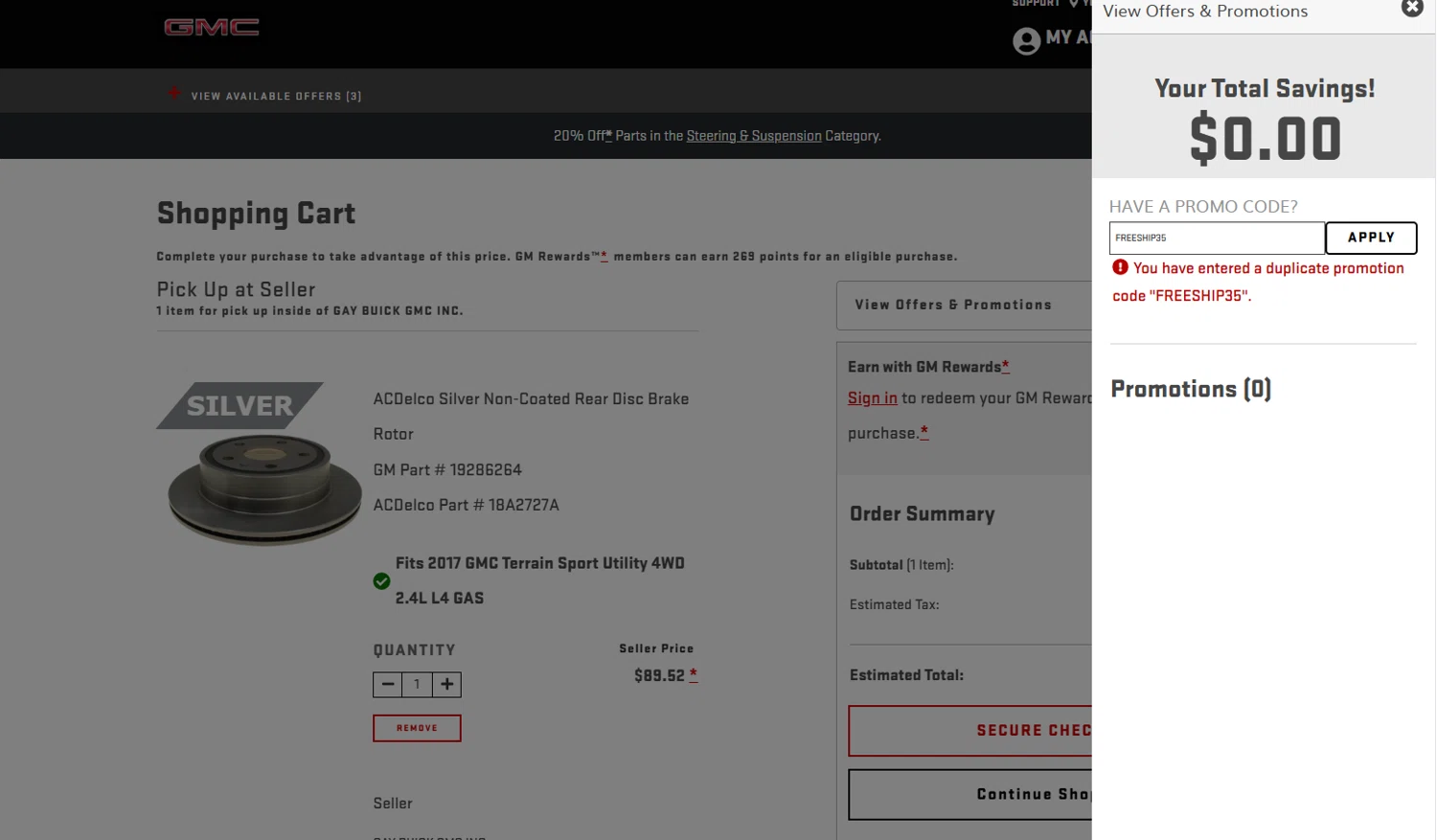This screenshot has width=1437, height=840.
Task: Click the red error alert icon
Action: point(1120,267)
